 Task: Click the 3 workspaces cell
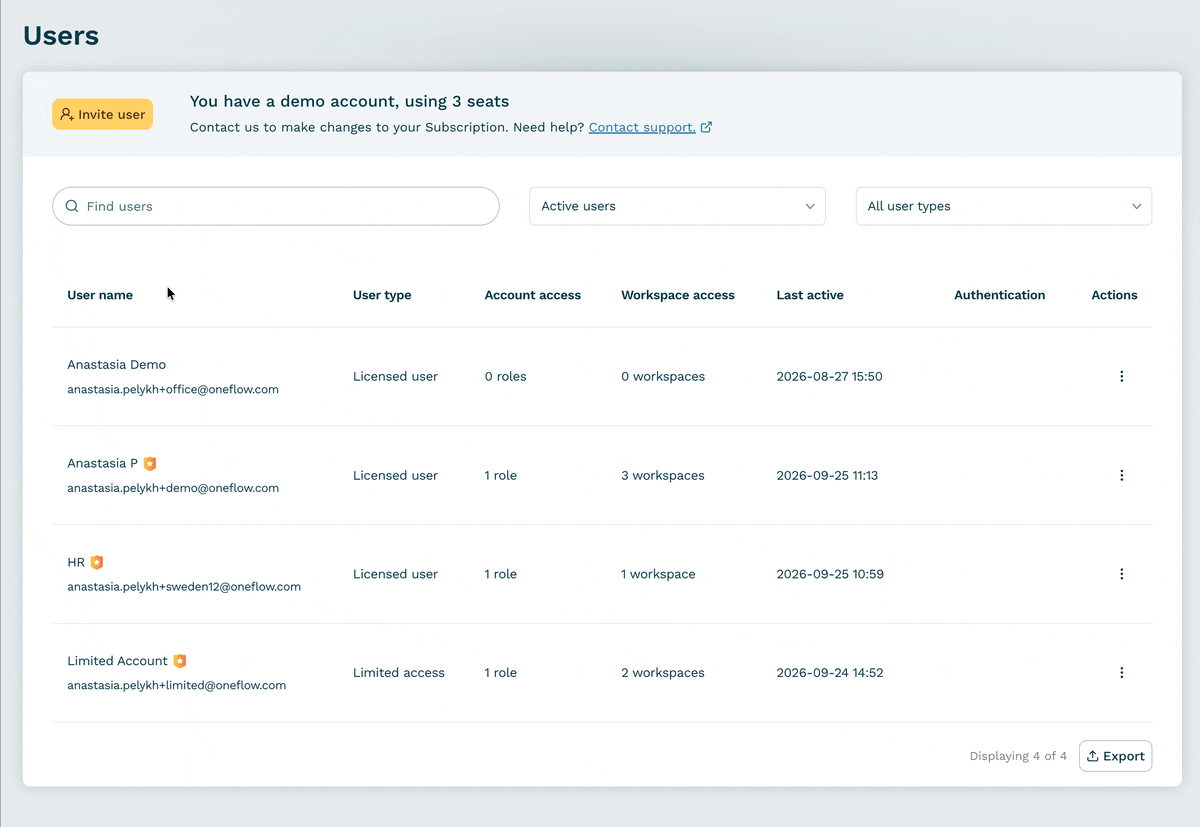coord(663,476)
